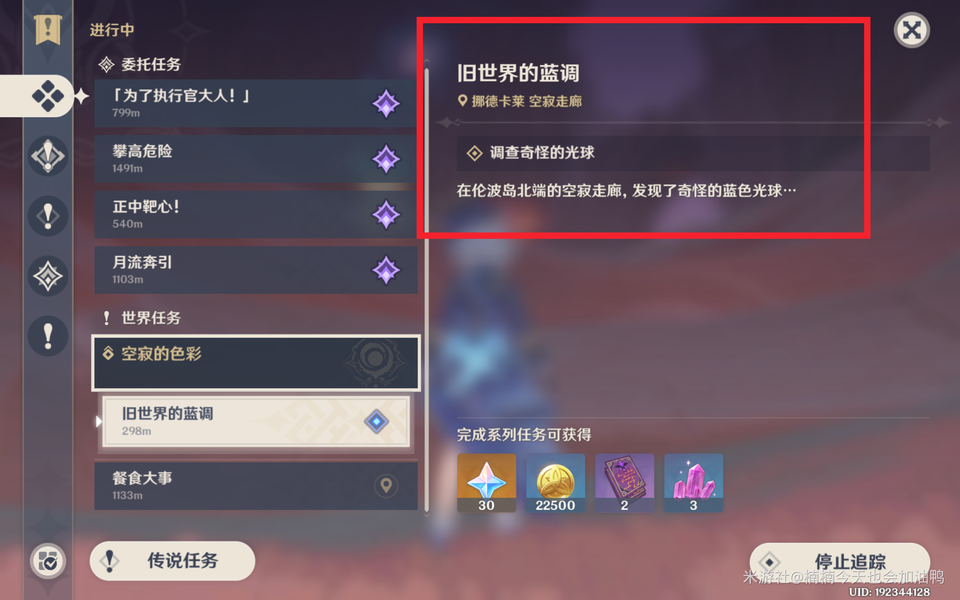This screenshot has height=600, width=960.
Task: Open the completed quests checklist icon
Action: tap(48, 561)
